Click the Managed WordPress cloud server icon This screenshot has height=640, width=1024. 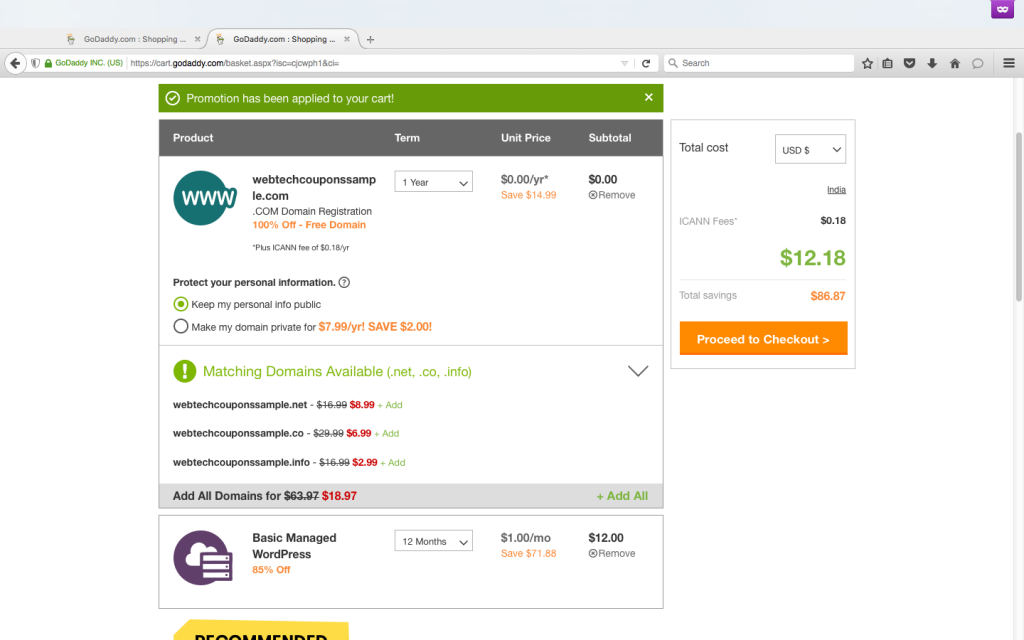tap(203, 558)
